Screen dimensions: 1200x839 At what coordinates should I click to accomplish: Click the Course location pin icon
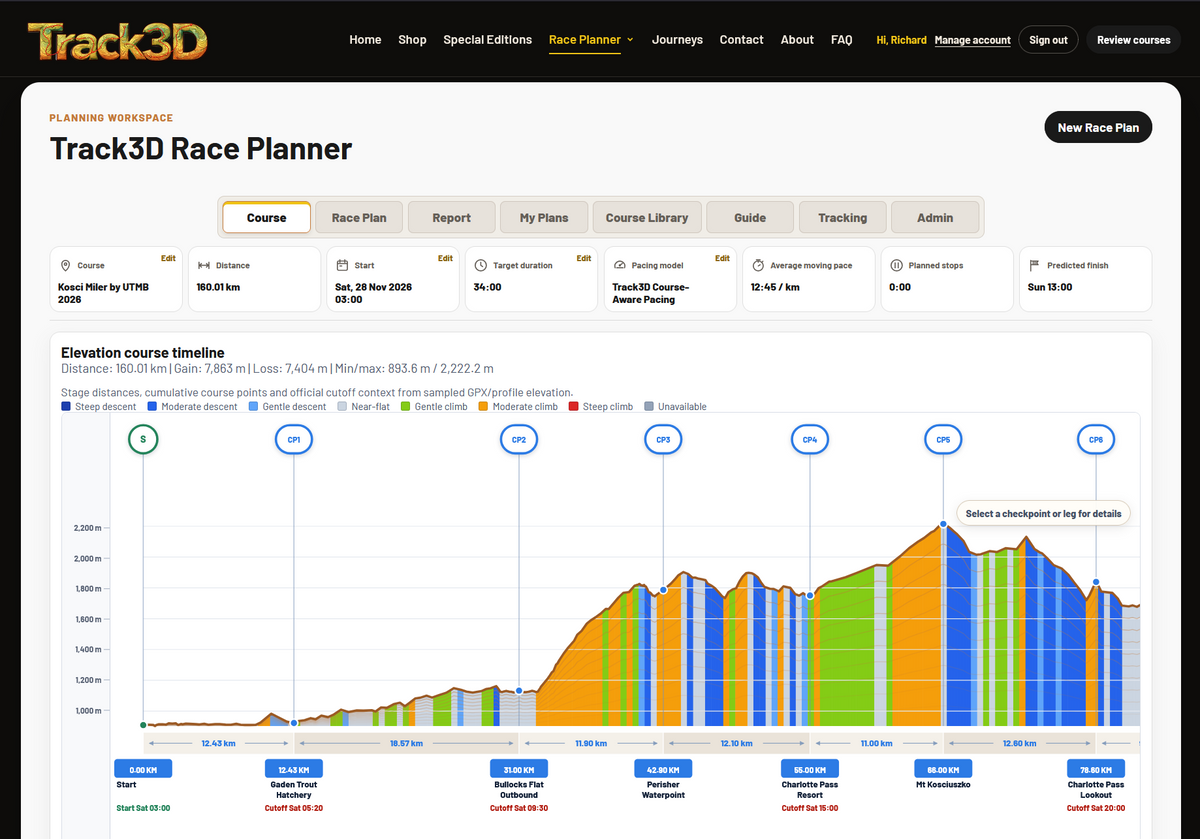66,266
